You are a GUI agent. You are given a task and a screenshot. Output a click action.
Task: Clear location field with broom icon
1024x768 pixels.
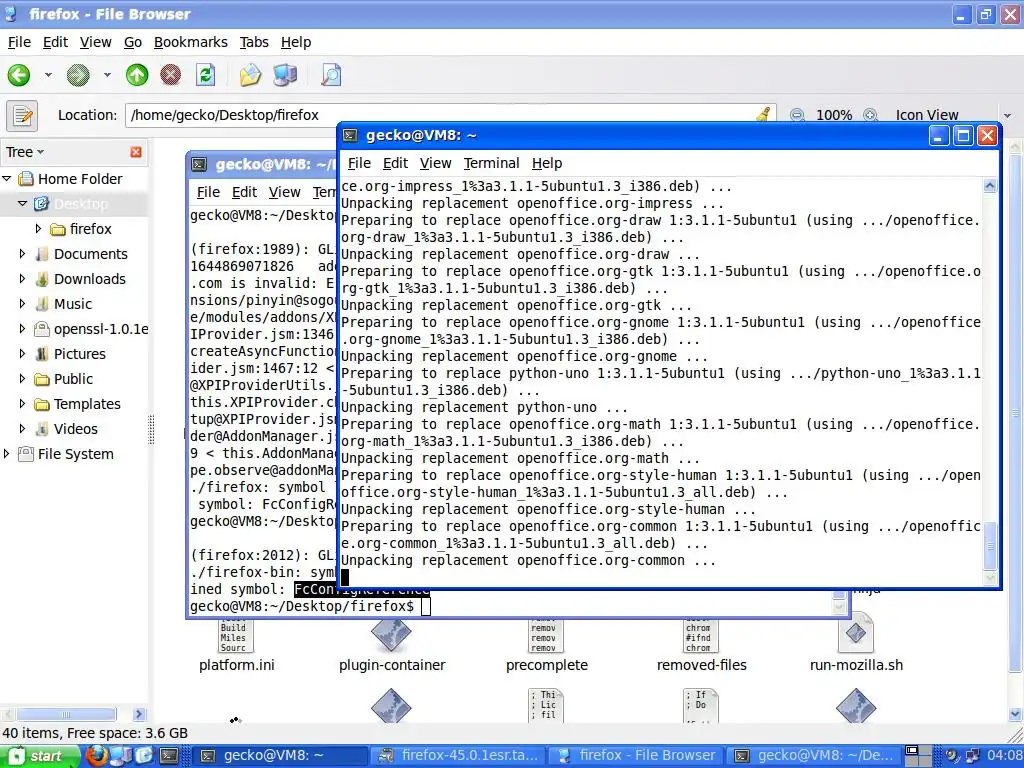coord(763,115)
